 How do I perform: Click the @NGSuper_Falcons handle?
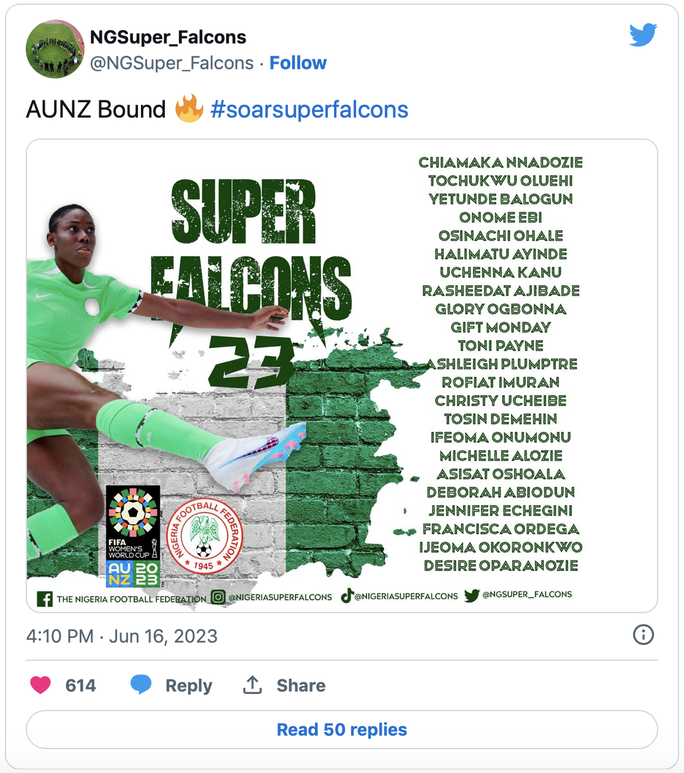pyautogui.click(x=172, y=63)
